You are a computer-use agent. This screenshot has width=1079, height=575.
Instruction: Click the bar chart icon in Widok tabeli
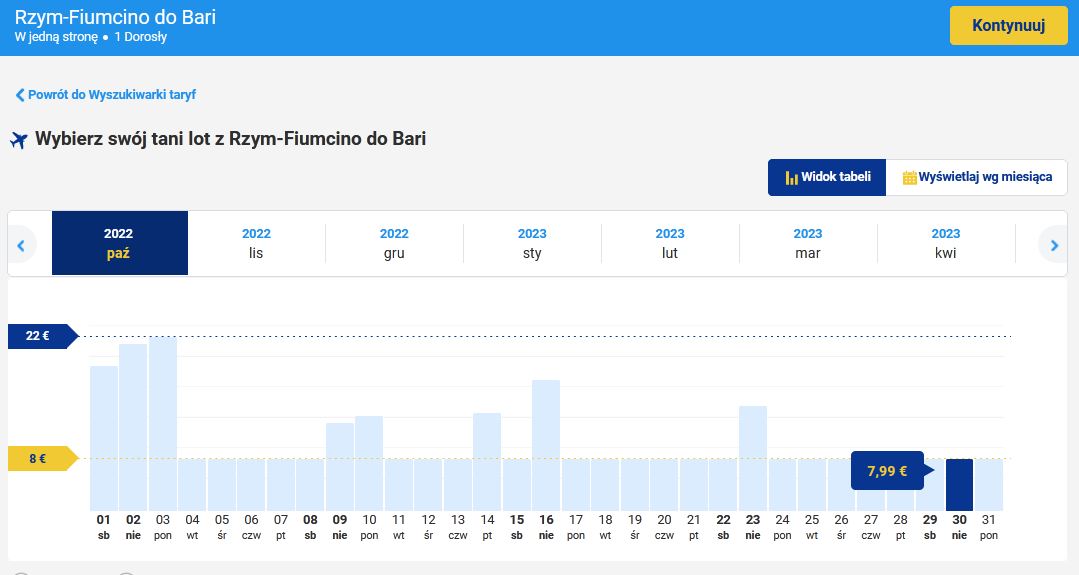[x=790, y=178]
